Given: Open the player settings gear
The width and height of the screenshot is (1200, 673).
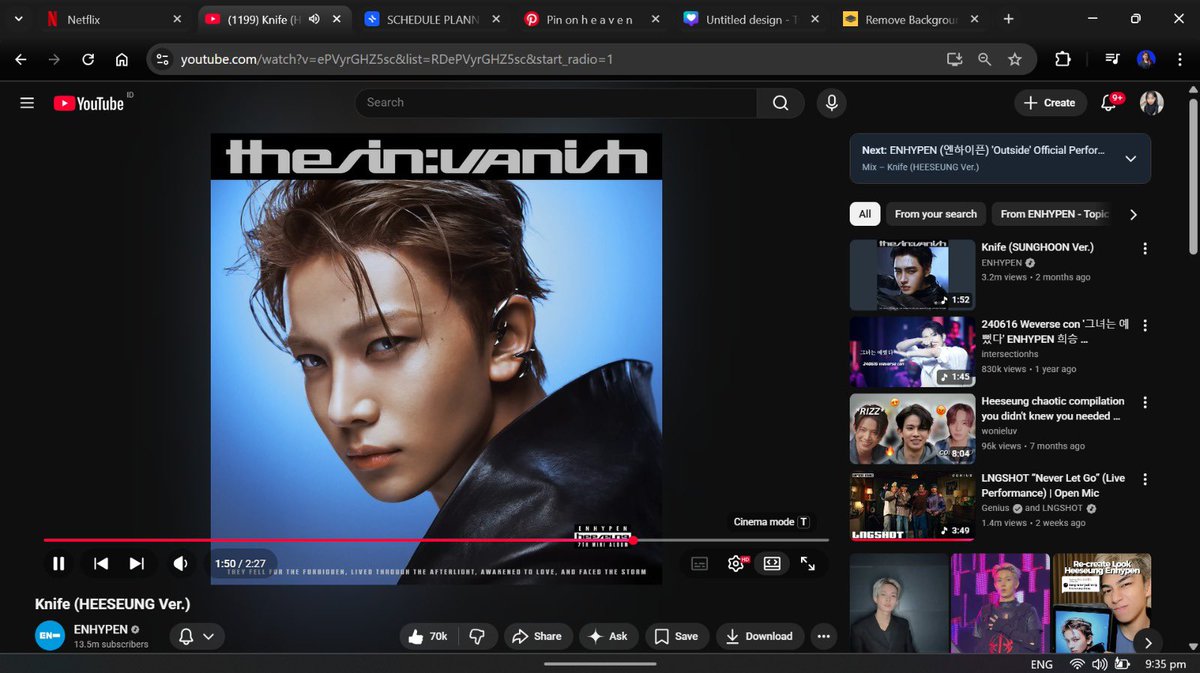Looking at the screenshot, I should coord(736,564).
